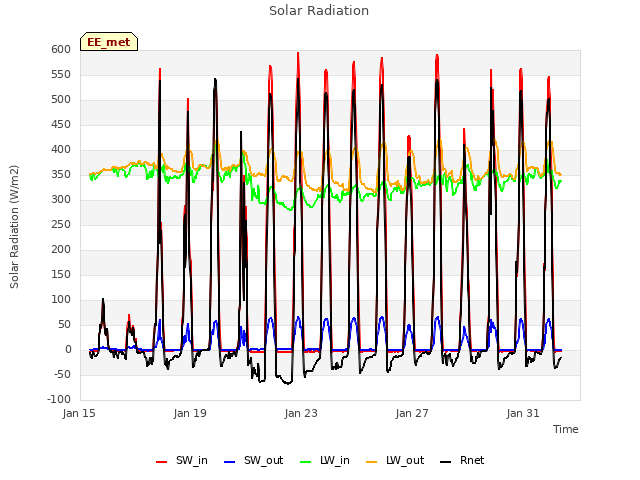Image resolution: width=640 pixels, height=480 pixels.
Task: Click the 400 y-axis tick label
Action: coord(61,149)
